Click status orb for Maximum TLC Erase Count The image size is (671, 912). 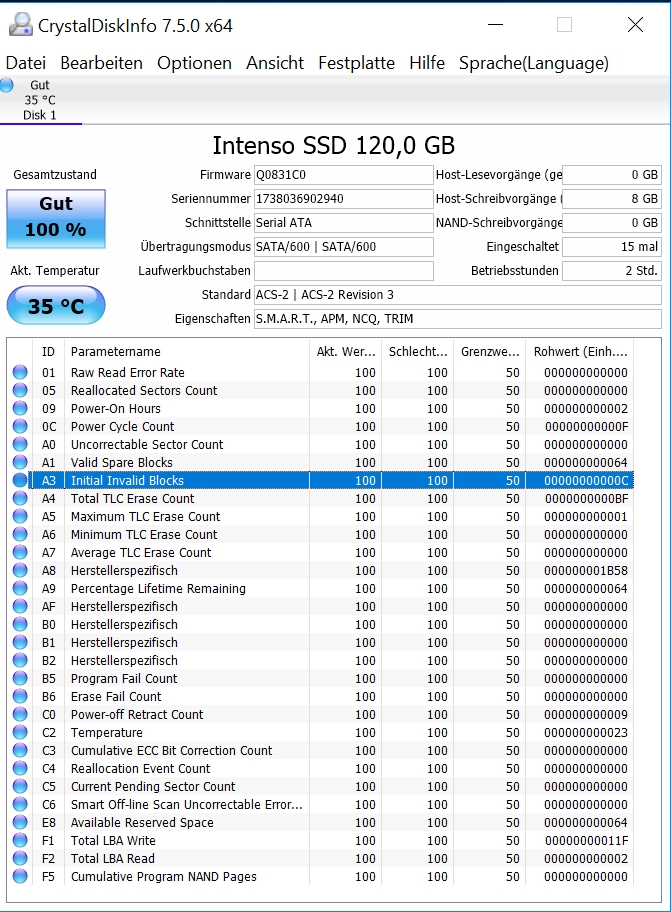(x=20, y=516)
